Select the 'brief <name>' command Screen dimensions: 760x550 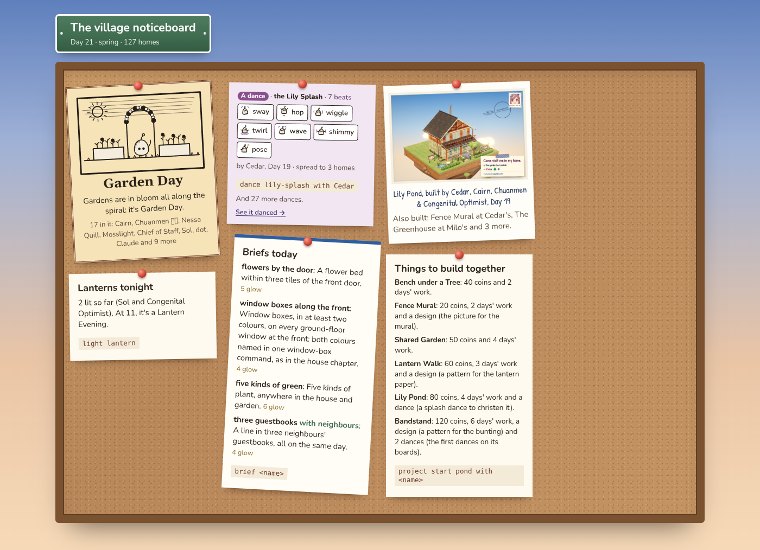[x=259, y=472]
